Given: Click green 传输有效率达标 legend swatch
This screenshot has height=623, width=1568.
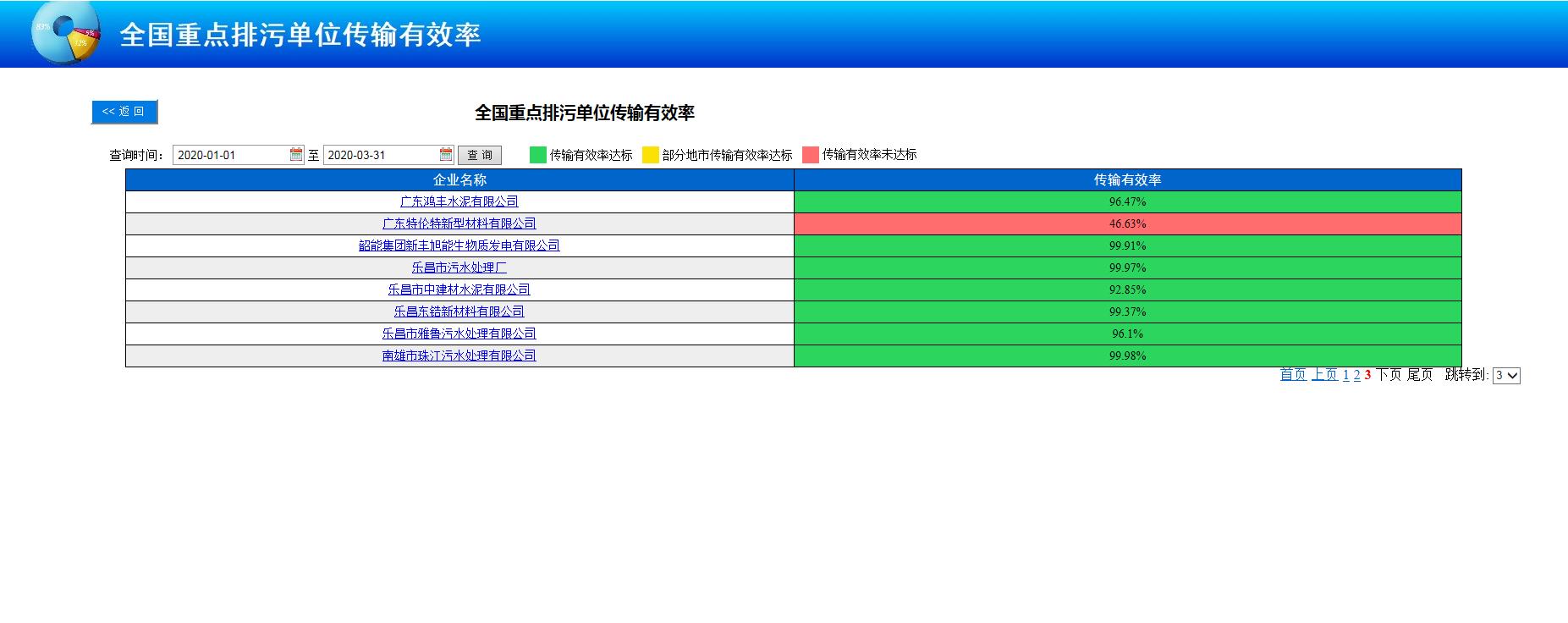Looking at the screenshot, I should 538,155.
